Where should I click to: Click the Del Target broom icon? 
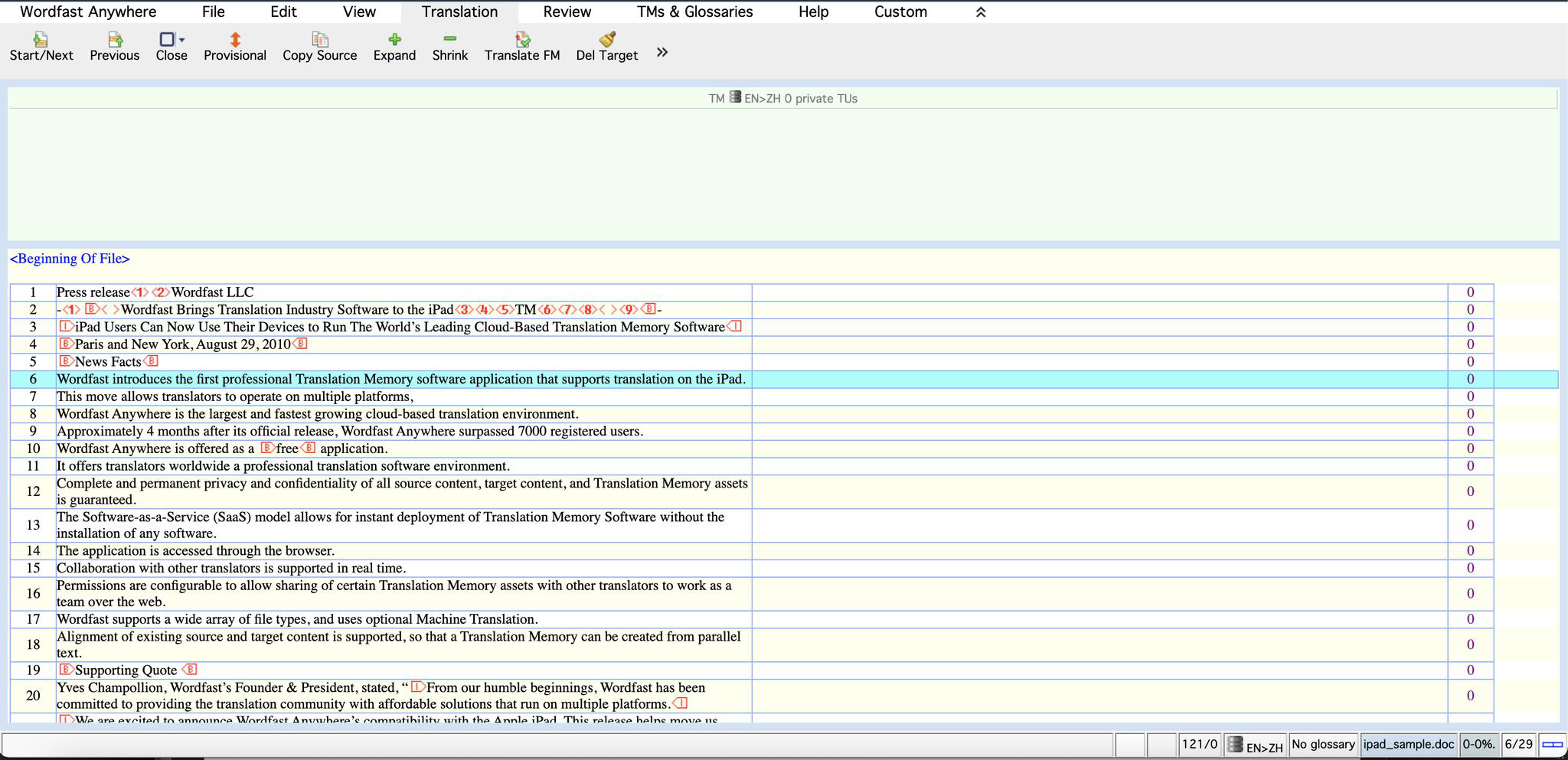[x=607, y=38]
